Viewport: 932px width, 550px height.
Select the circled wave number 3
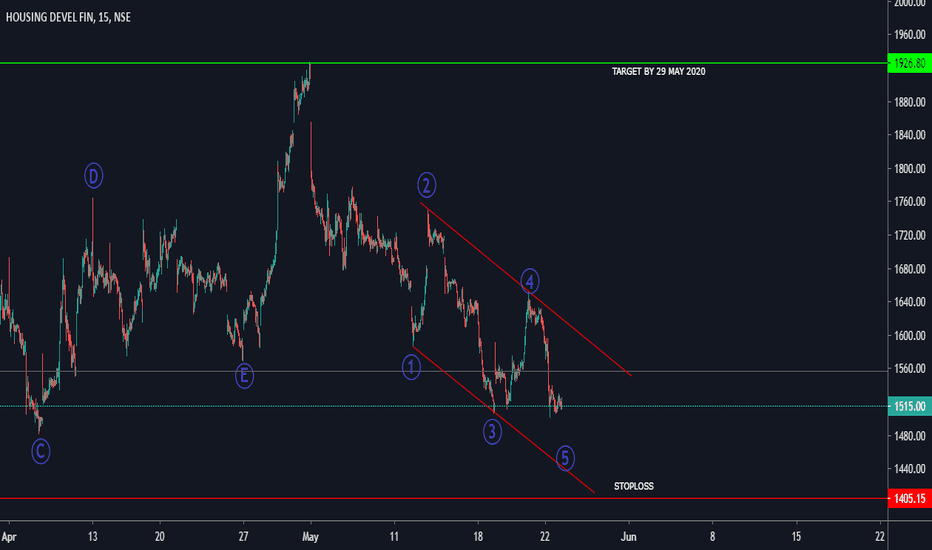tap(492, 432)
